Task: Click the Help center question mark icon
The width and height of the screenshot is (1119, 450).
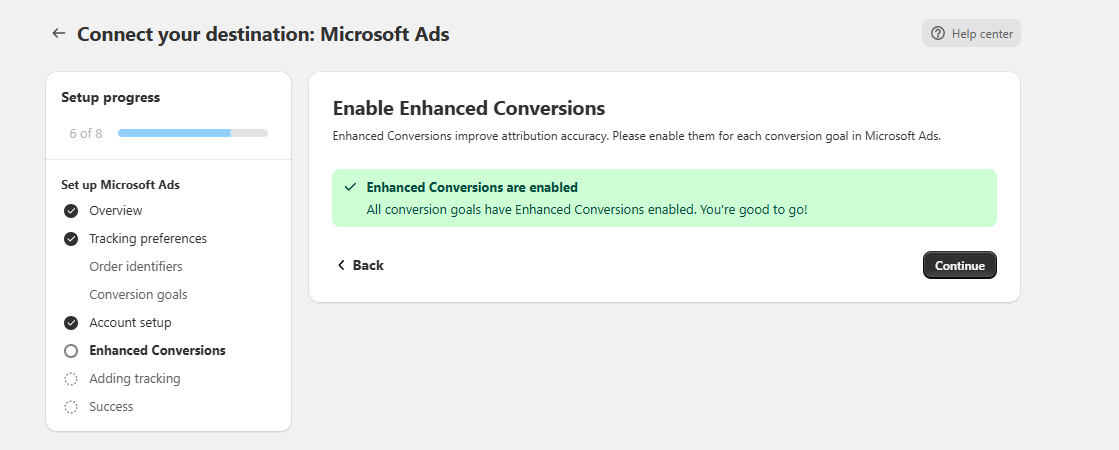Action: point(937,34)
